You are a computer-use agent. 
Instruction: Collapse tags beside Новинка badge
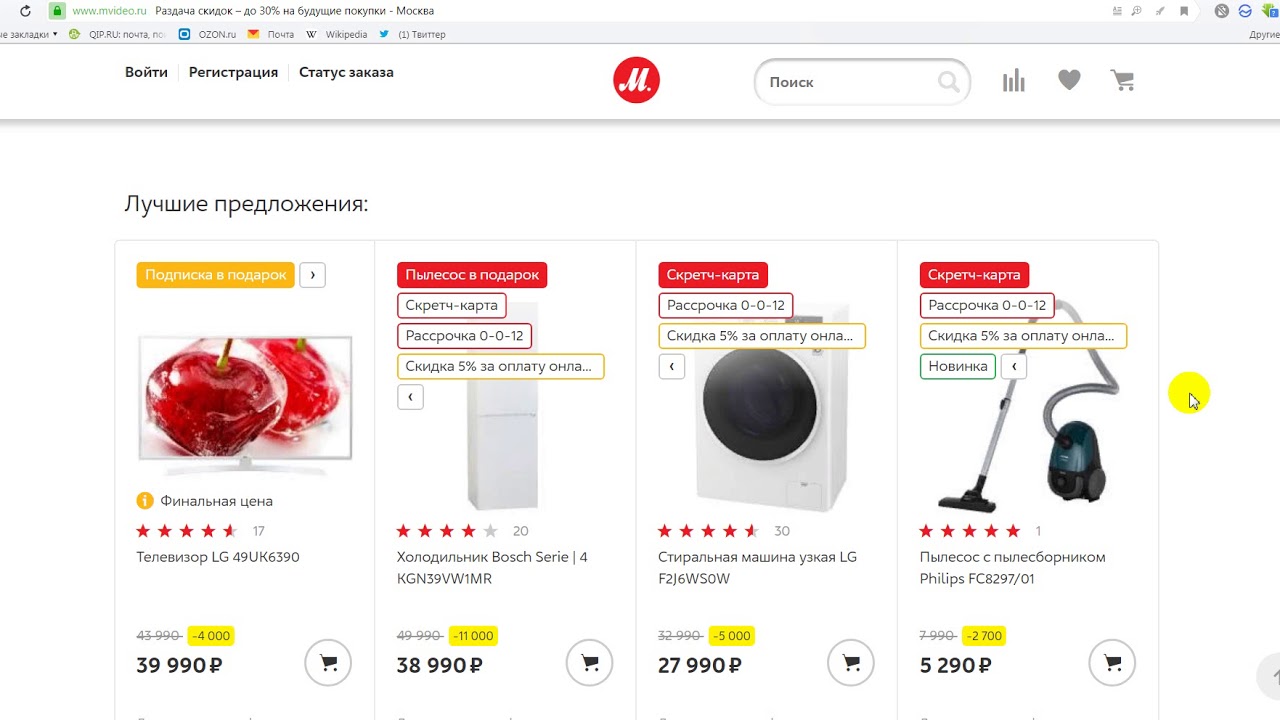[1014, 366]
